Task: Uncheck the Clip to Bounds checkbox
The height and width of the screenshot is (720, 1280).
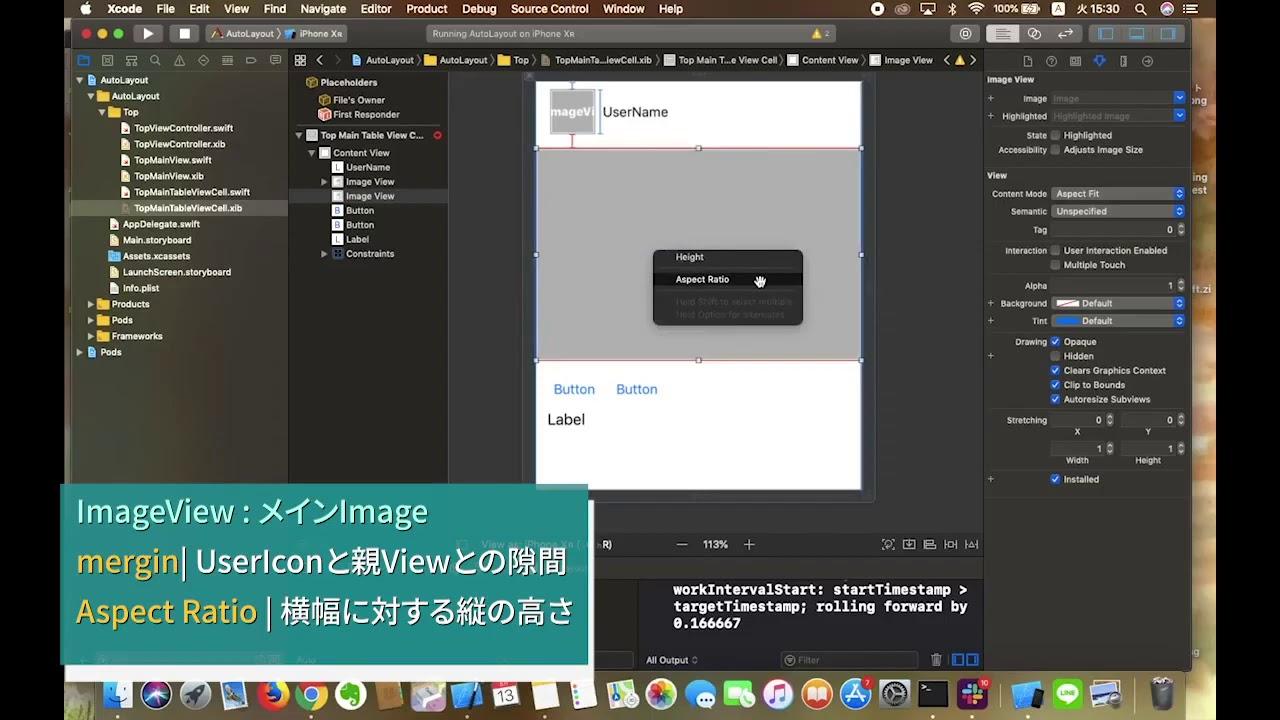Action: [x=1055, y=385]
